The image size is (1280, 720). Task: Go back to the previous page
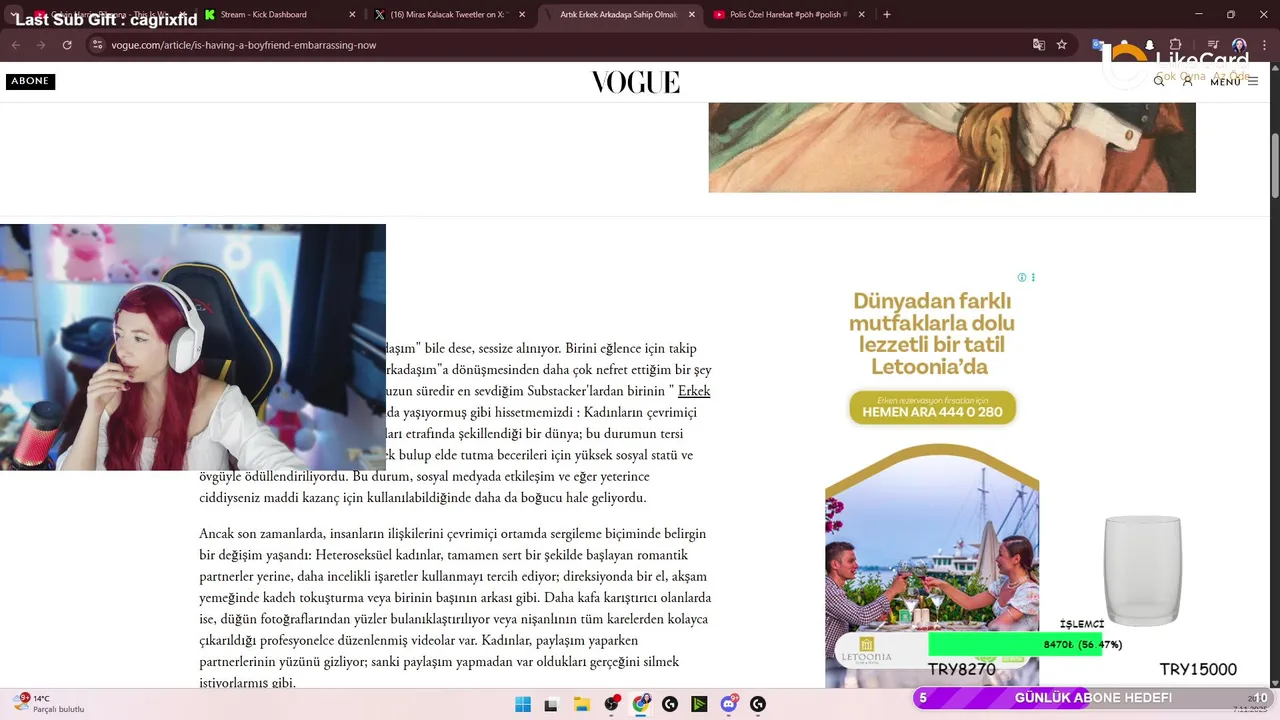pyautogui.click(x=17, y=45)
